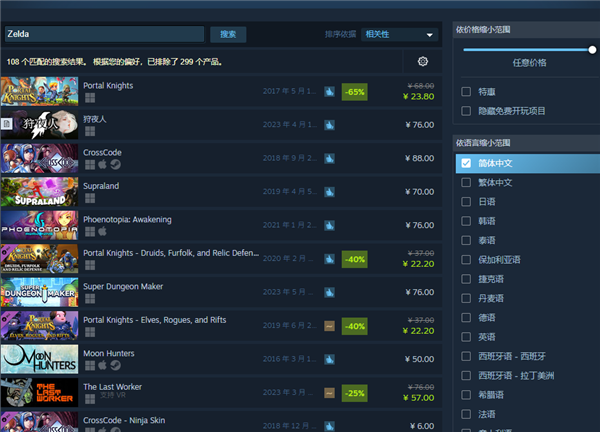The height and width of the screenshot is (432, 600).
Task: Click macOS icon under Moon Hunters
Action: (103, 365)
